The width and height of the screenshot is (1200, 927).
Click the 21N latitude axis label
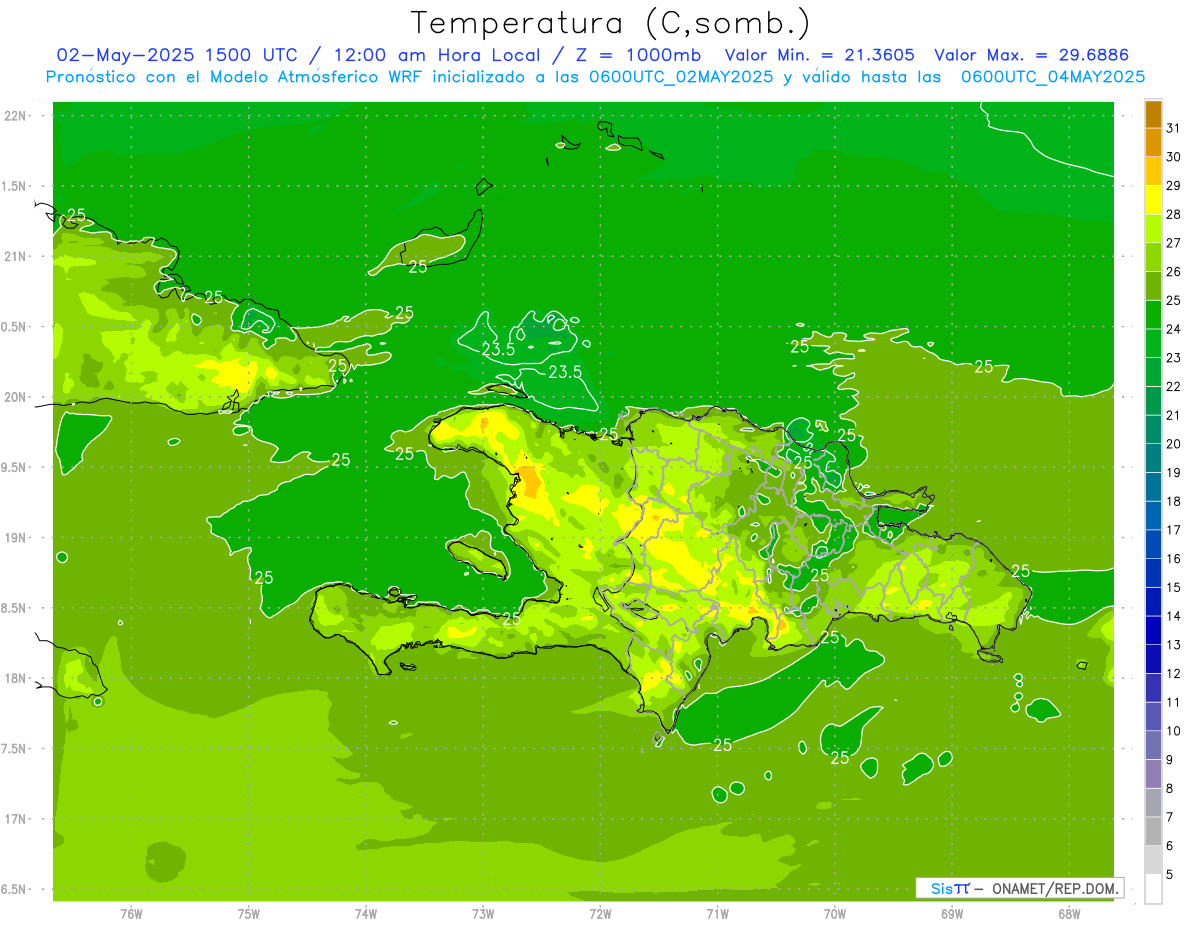(16, 257)
